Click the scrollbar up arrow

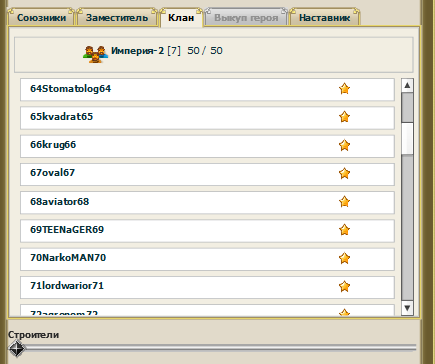407,86
